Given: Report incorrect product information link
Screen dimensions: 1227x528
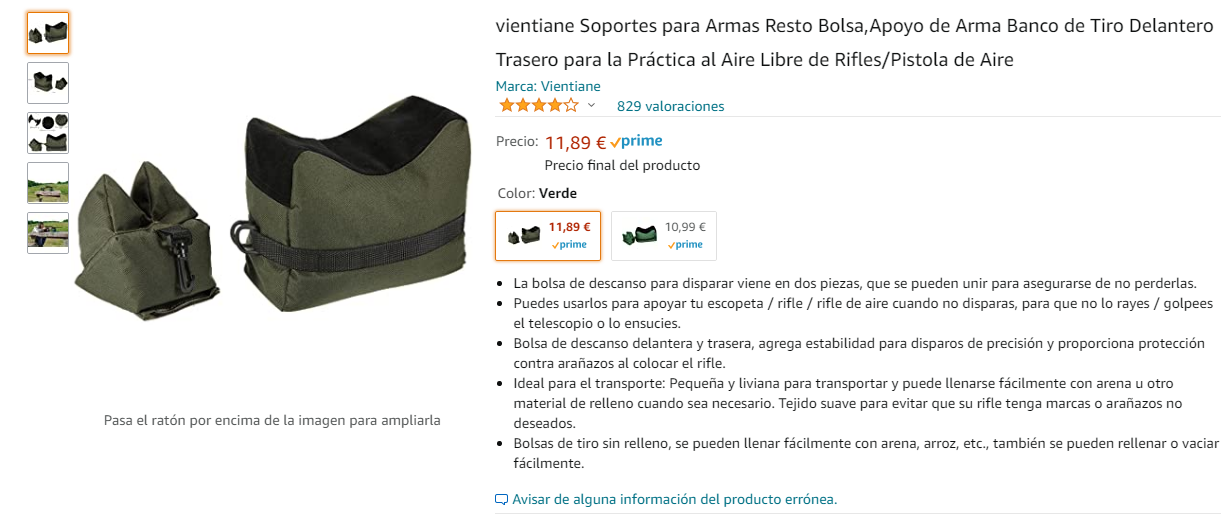Looking at the screenshot, I should (x=674, y=499).
